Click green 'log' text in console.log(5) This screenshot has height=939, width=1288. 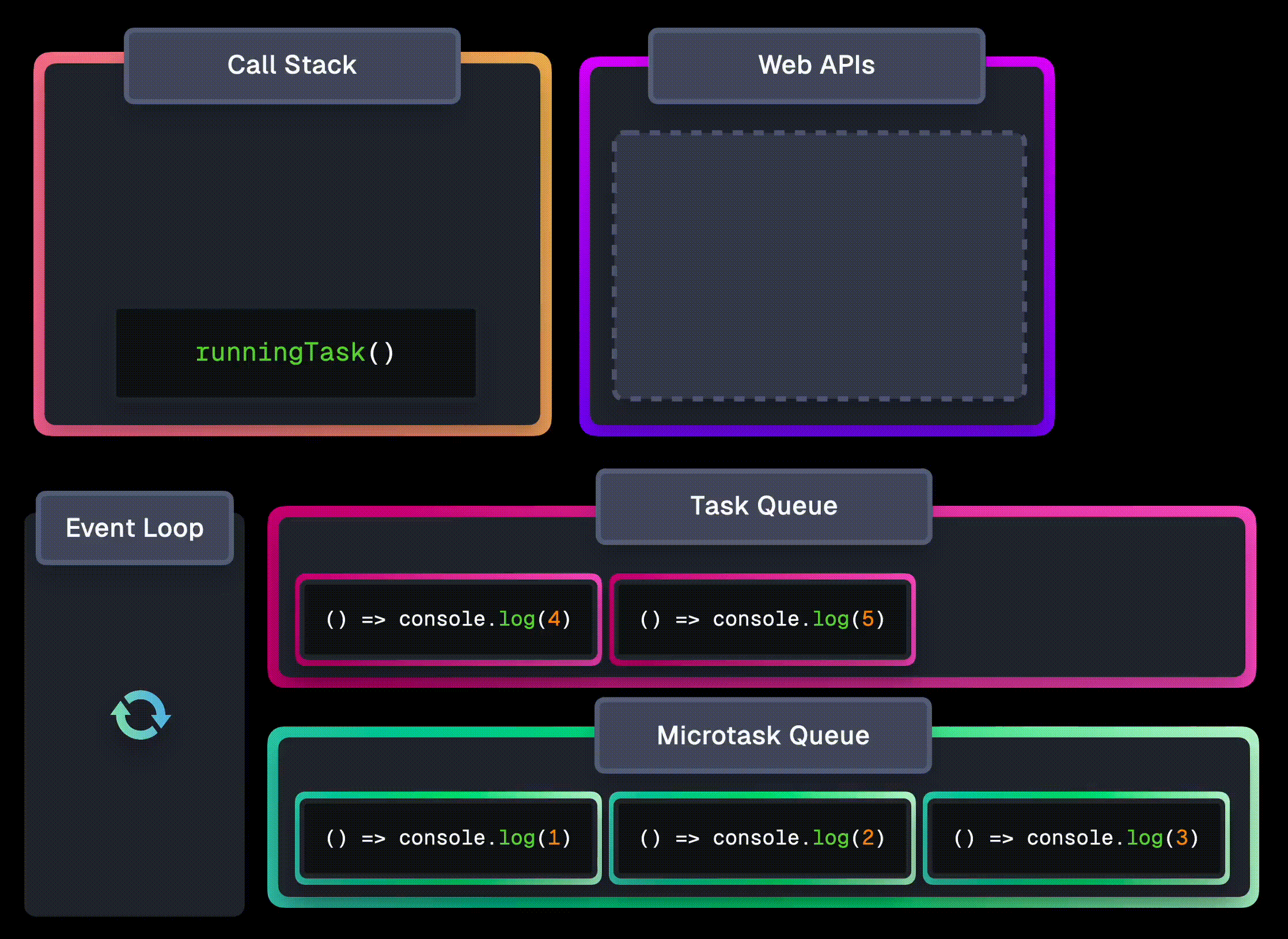click(x=830, y=619)
